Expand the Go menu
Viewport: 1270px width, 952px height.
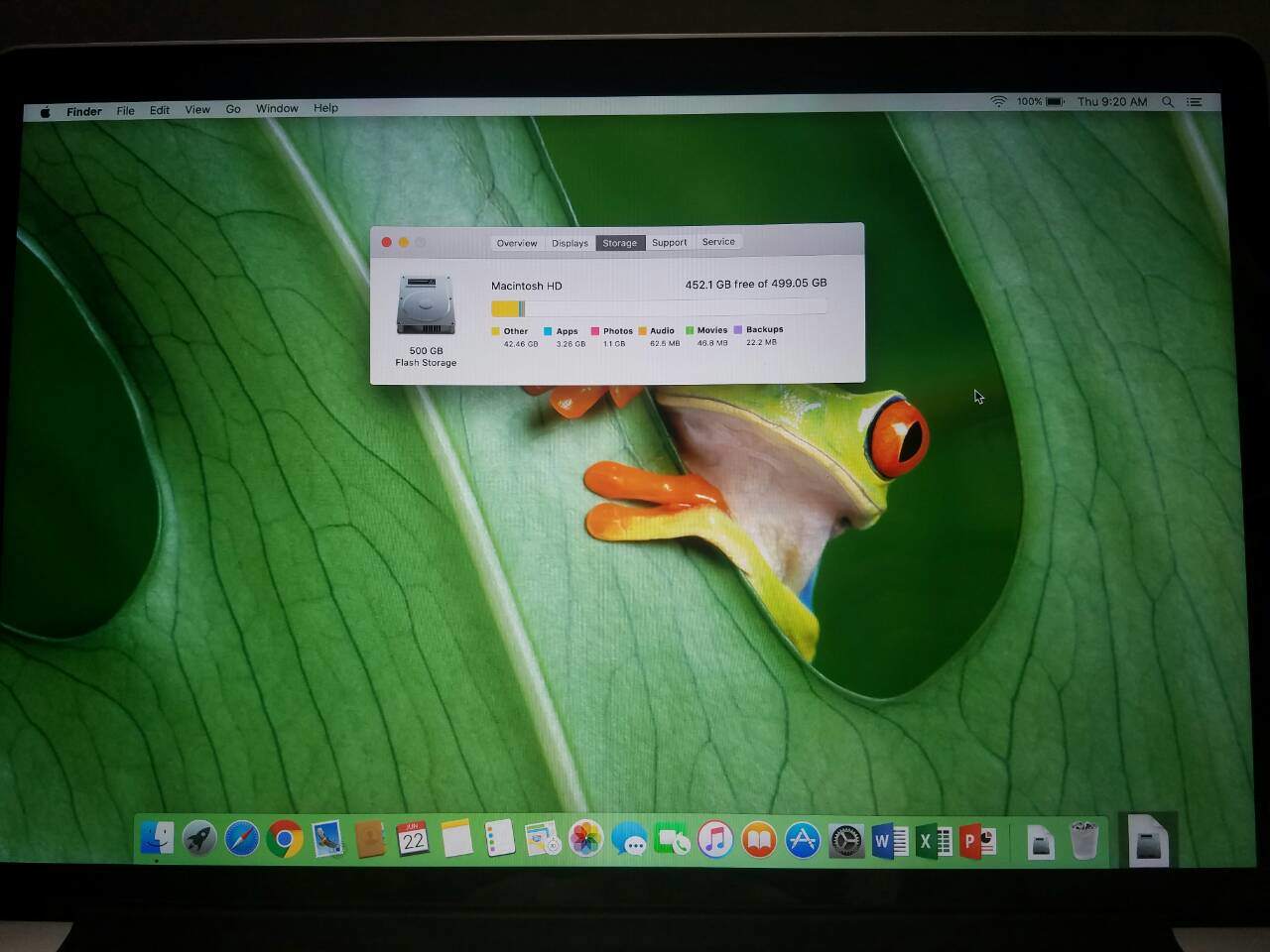(233, 109)
